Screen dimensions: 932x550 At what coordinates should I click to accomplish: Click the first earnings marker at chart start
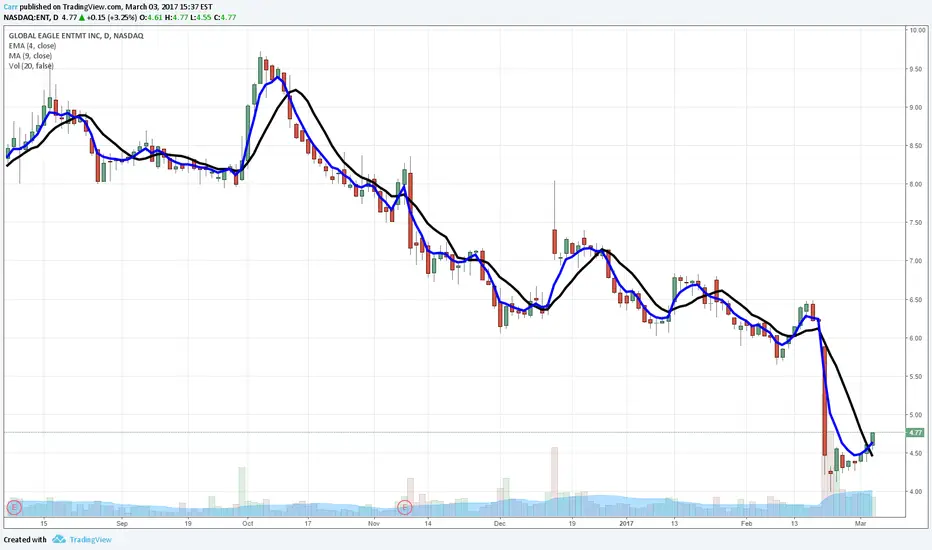coord(13,507)
